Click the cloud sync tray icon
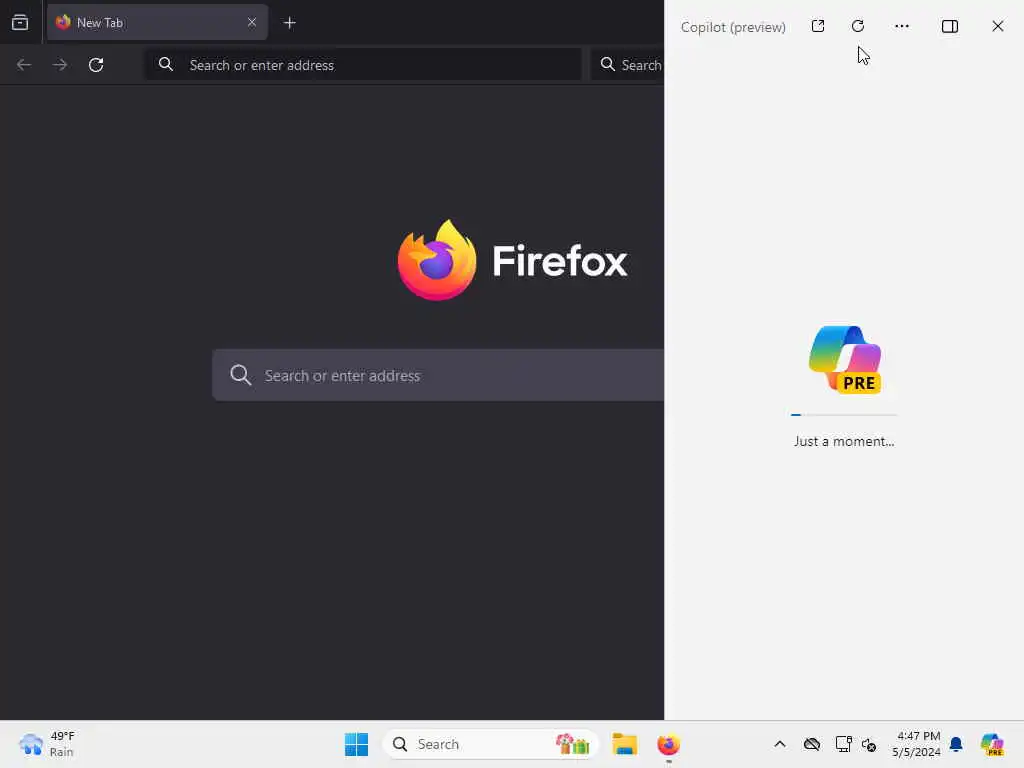The image size is (1024, 768). pos(812,744)
